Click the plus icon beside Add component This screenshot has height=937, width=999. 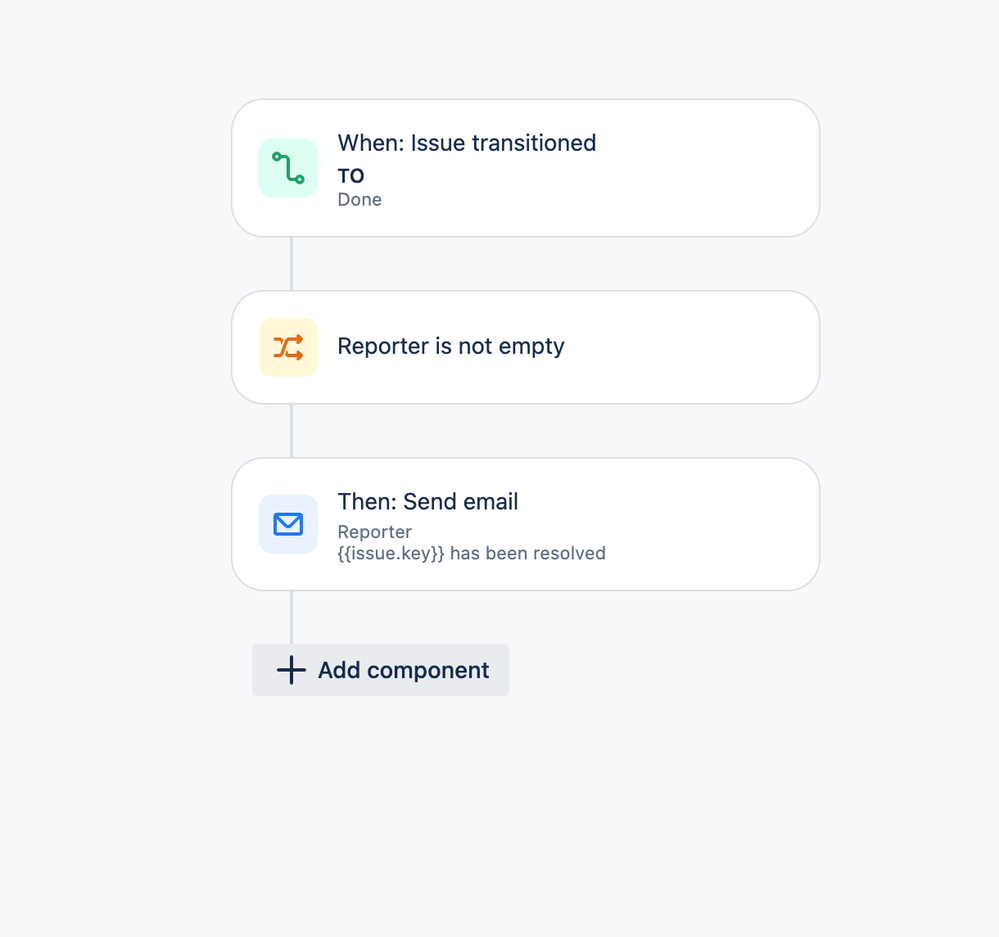[x=291, y=670]
